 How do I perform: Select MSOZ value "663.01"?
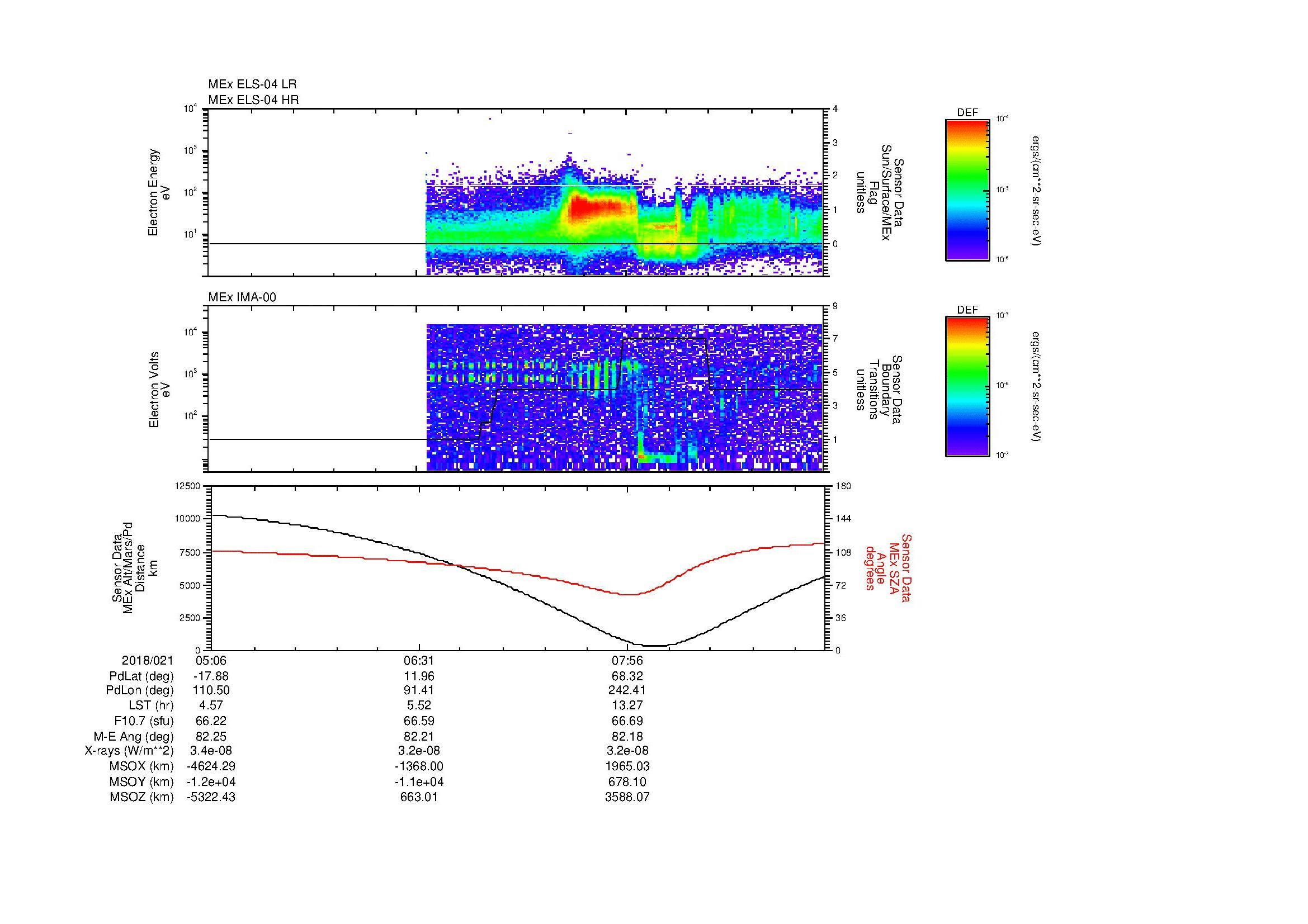419,797
